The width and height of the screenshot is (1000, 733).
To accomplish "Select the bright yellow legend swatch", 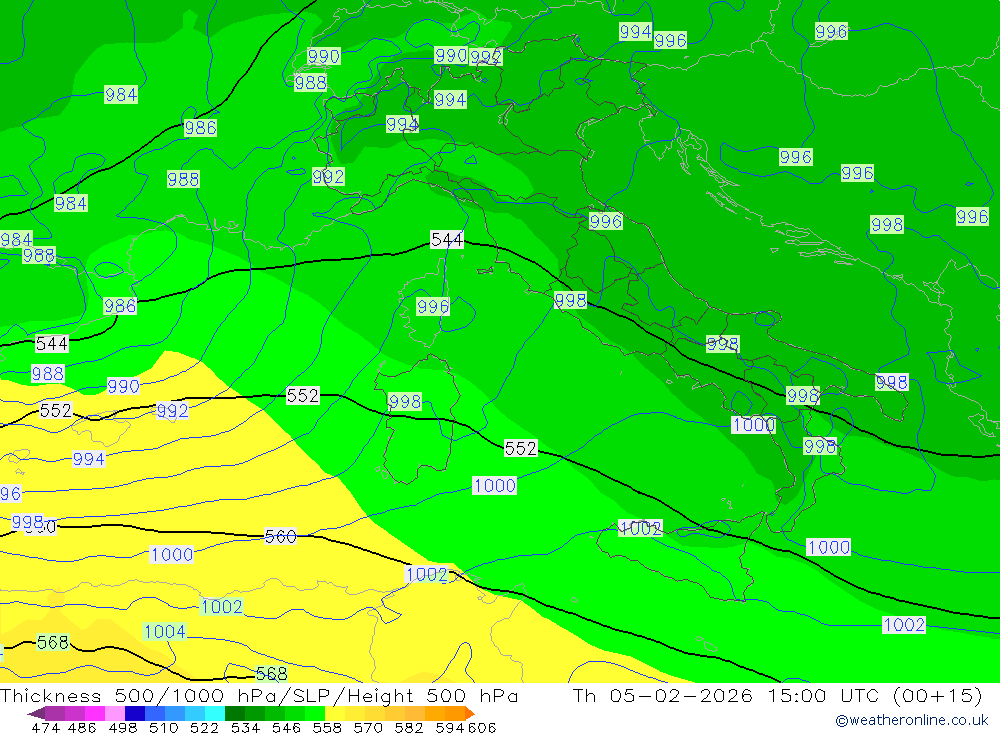I will [x=335, y=713].
